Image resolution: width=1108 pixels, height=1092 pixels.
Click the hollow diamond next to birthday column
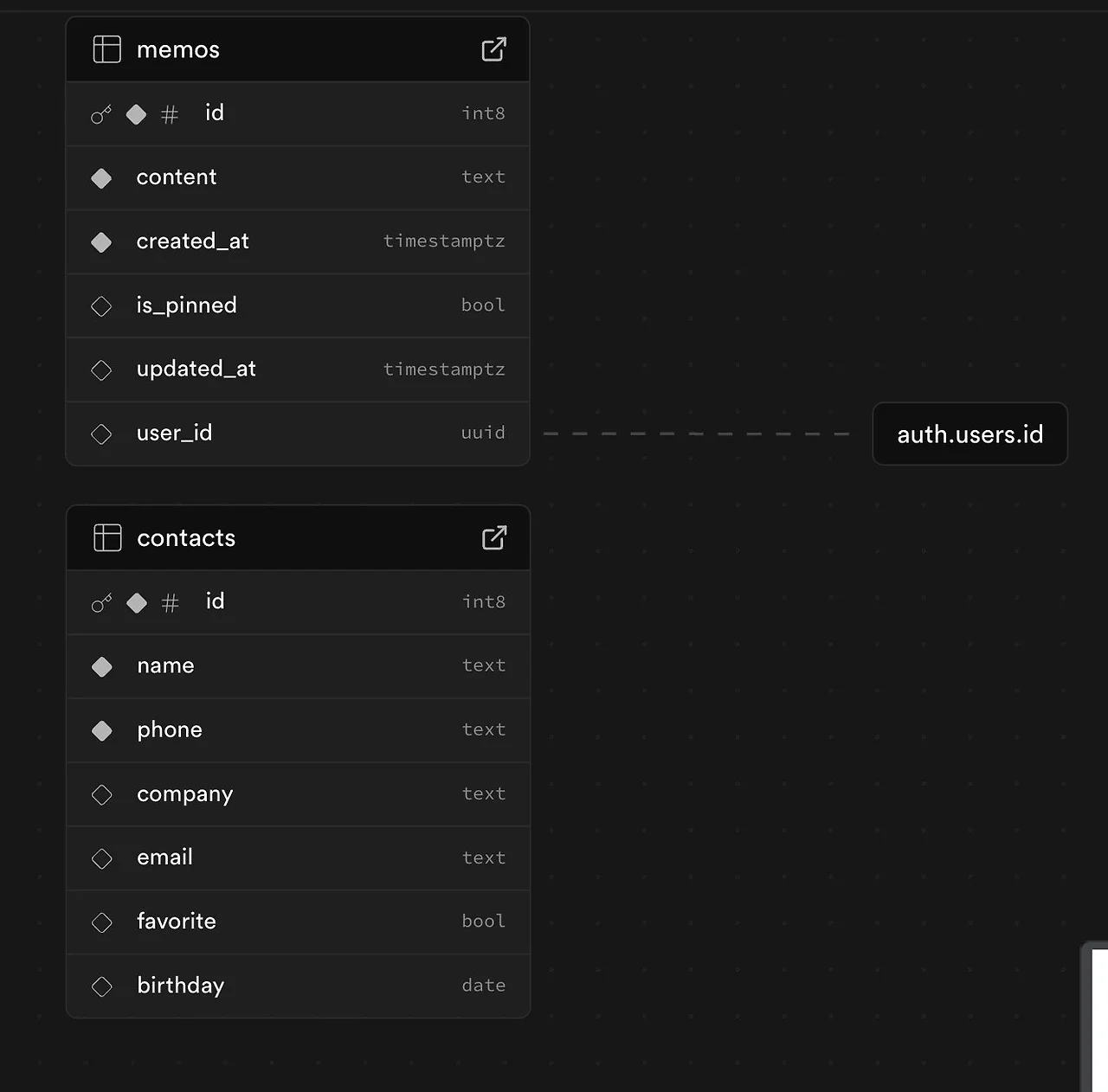pos(102,986)
